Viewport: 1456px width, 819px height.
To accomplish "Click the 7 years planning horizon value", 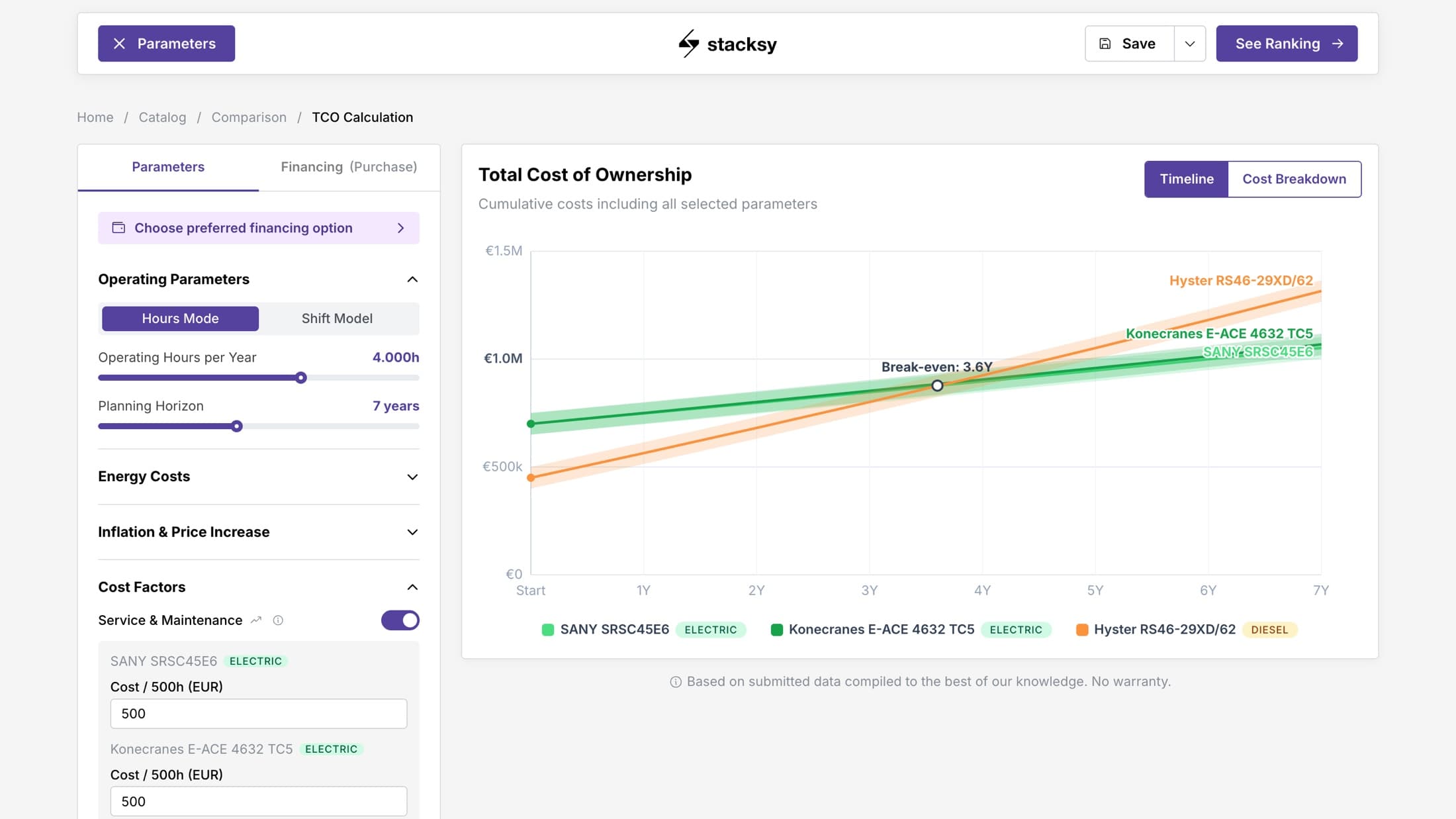I will pos(396,406).
